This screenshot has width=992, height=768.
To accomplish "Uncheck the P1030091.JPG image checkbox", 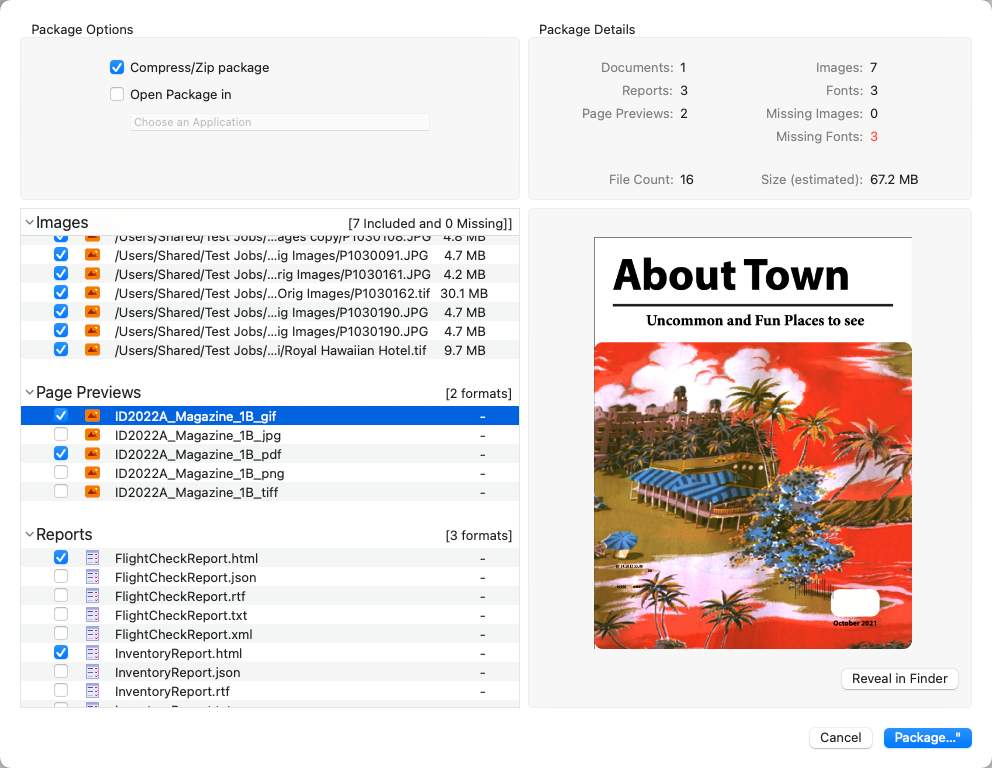I will click(x=61, y=254).
